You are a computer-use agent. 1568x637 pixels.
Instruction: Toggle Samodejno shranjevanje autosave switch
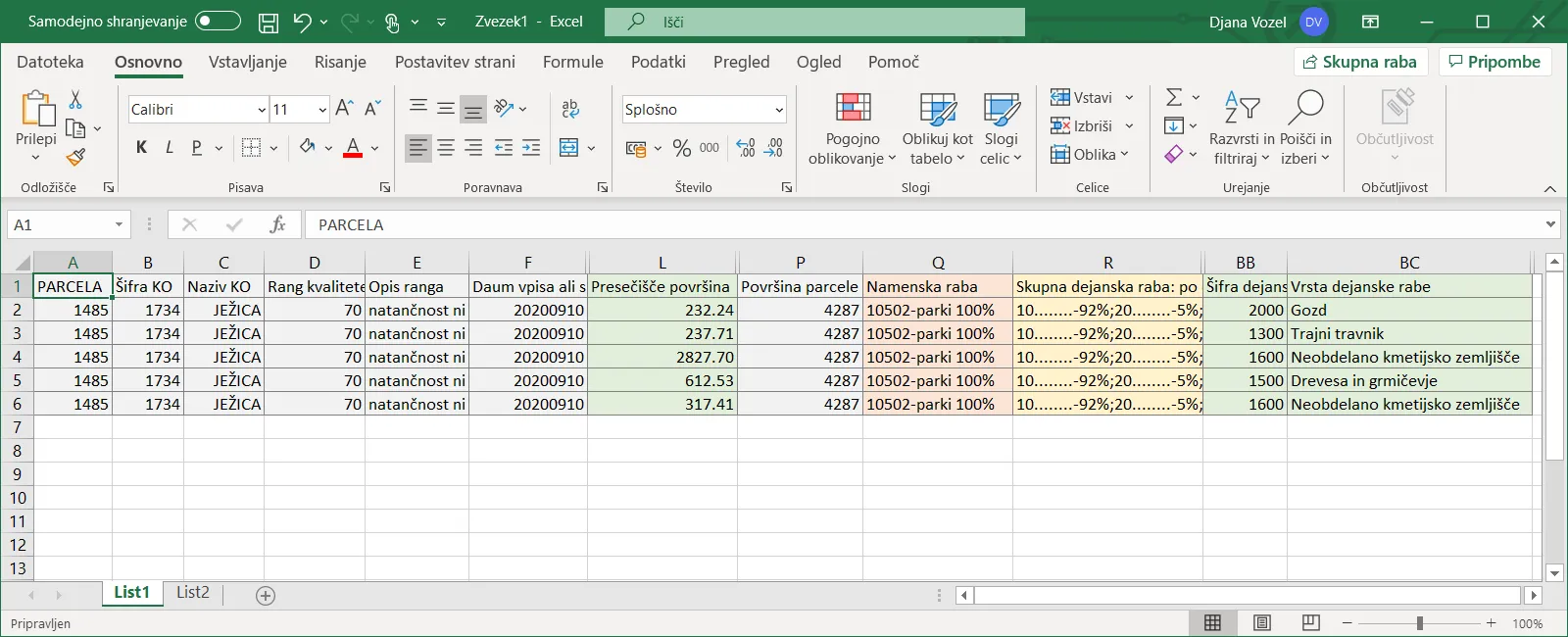(217, 21)
